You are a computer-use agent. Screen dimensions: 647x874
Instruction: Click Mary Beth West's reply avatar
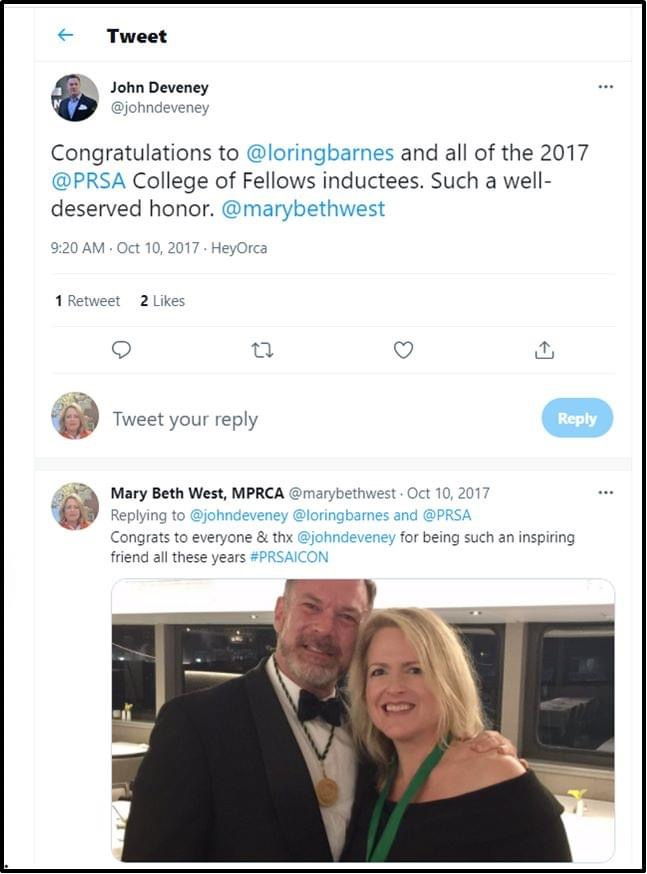(75, 505)
